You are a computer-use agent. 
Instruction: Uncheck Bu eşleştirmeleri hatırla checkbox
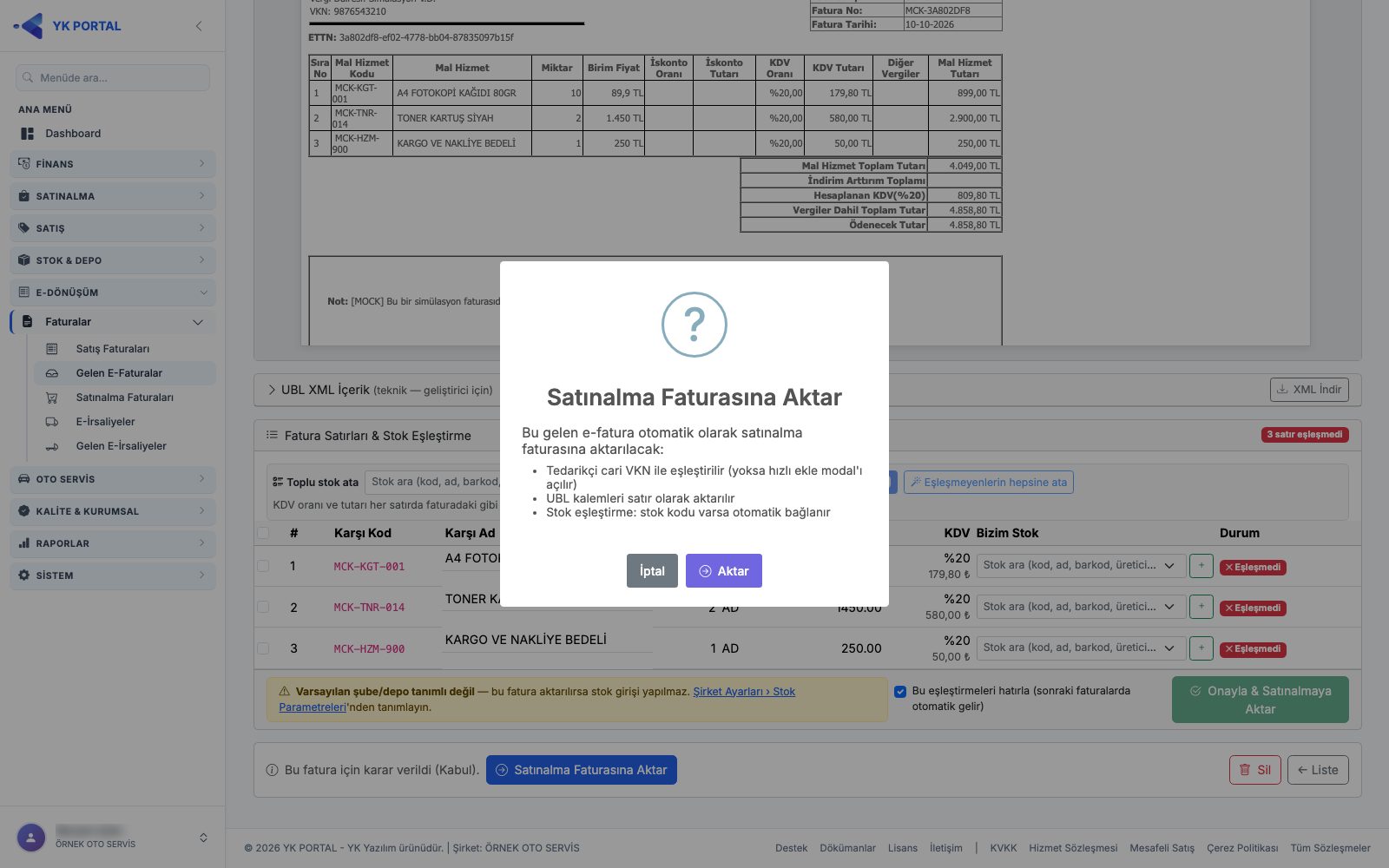(900, 692)
